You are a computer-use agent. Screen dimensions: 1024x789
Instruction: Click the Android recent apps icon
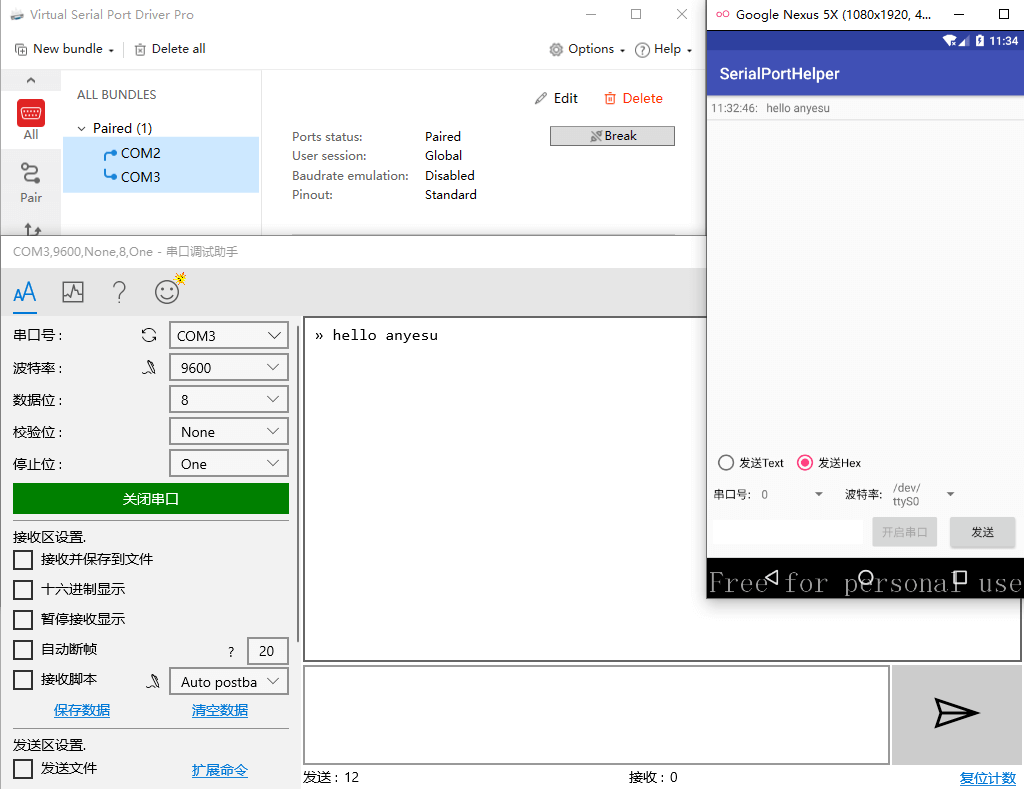(x=959, y=577)
